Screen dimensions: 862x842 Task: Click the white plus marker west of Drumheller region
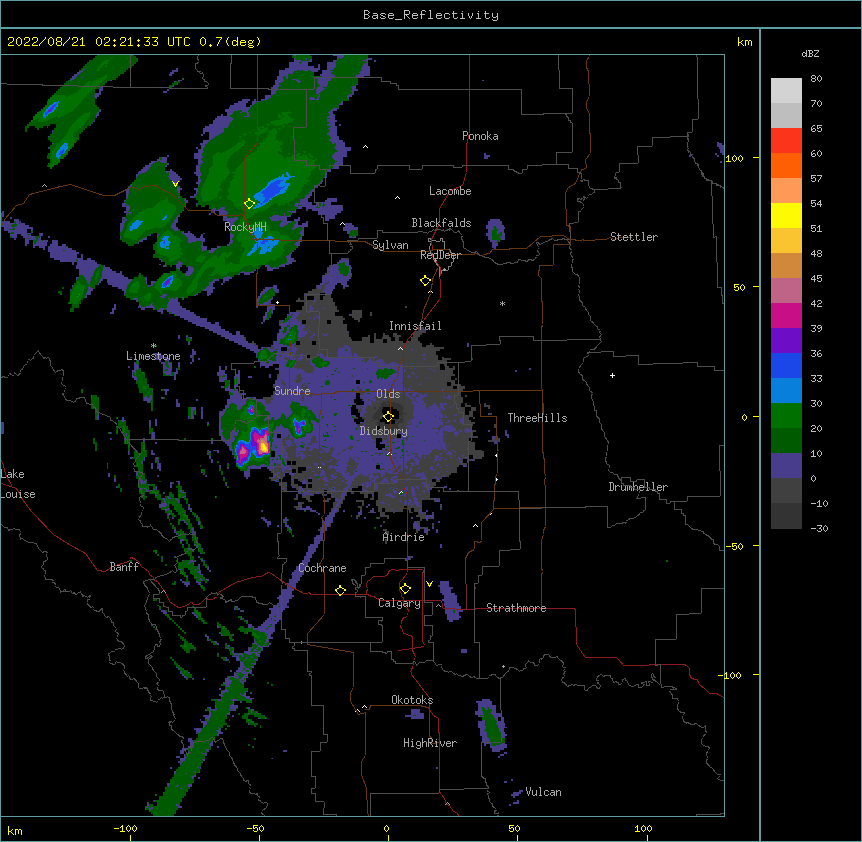click(612, 375)
